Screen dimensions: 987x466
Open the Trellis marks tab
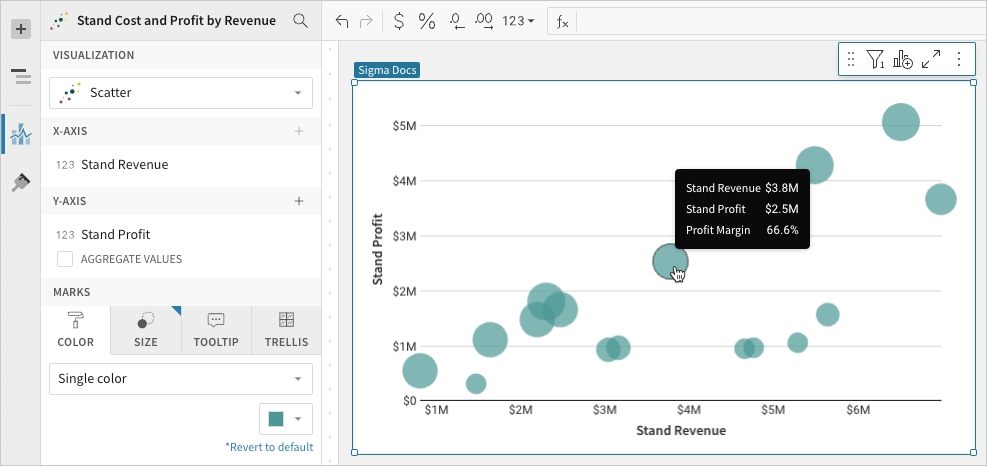(286, 329)
